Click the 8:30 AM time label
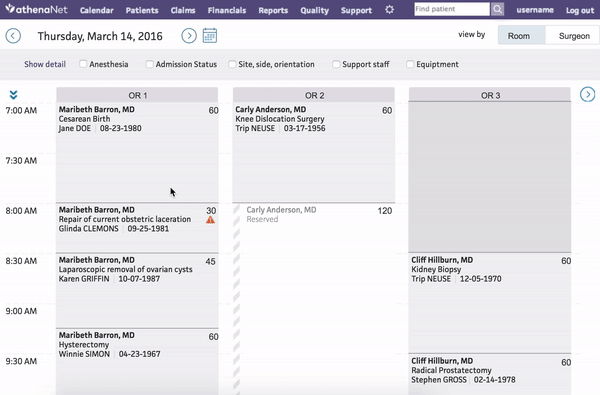 point(21,261)
